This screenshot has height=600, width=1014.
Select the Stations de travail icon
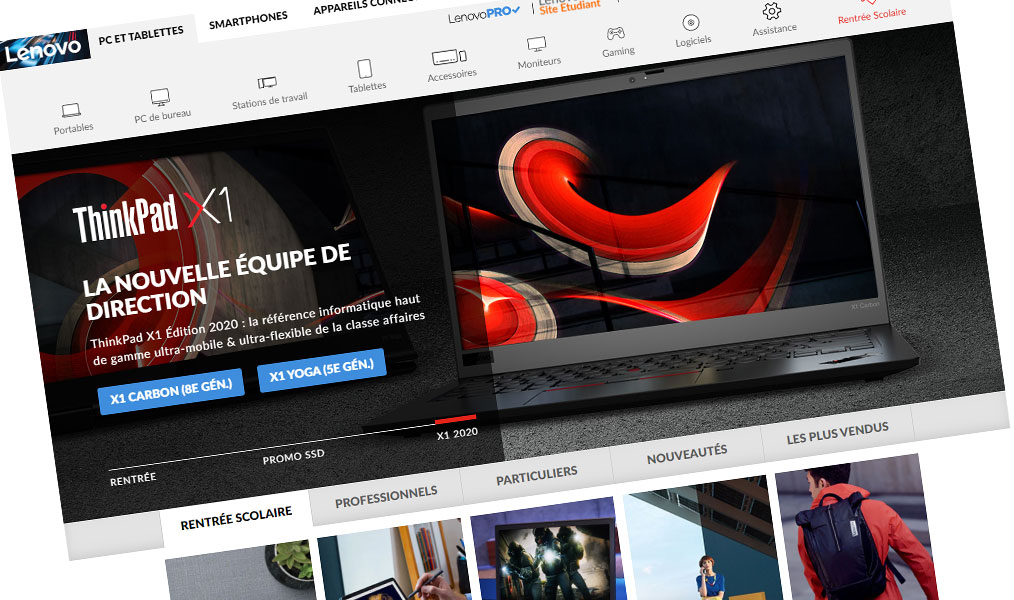(267, 82)
